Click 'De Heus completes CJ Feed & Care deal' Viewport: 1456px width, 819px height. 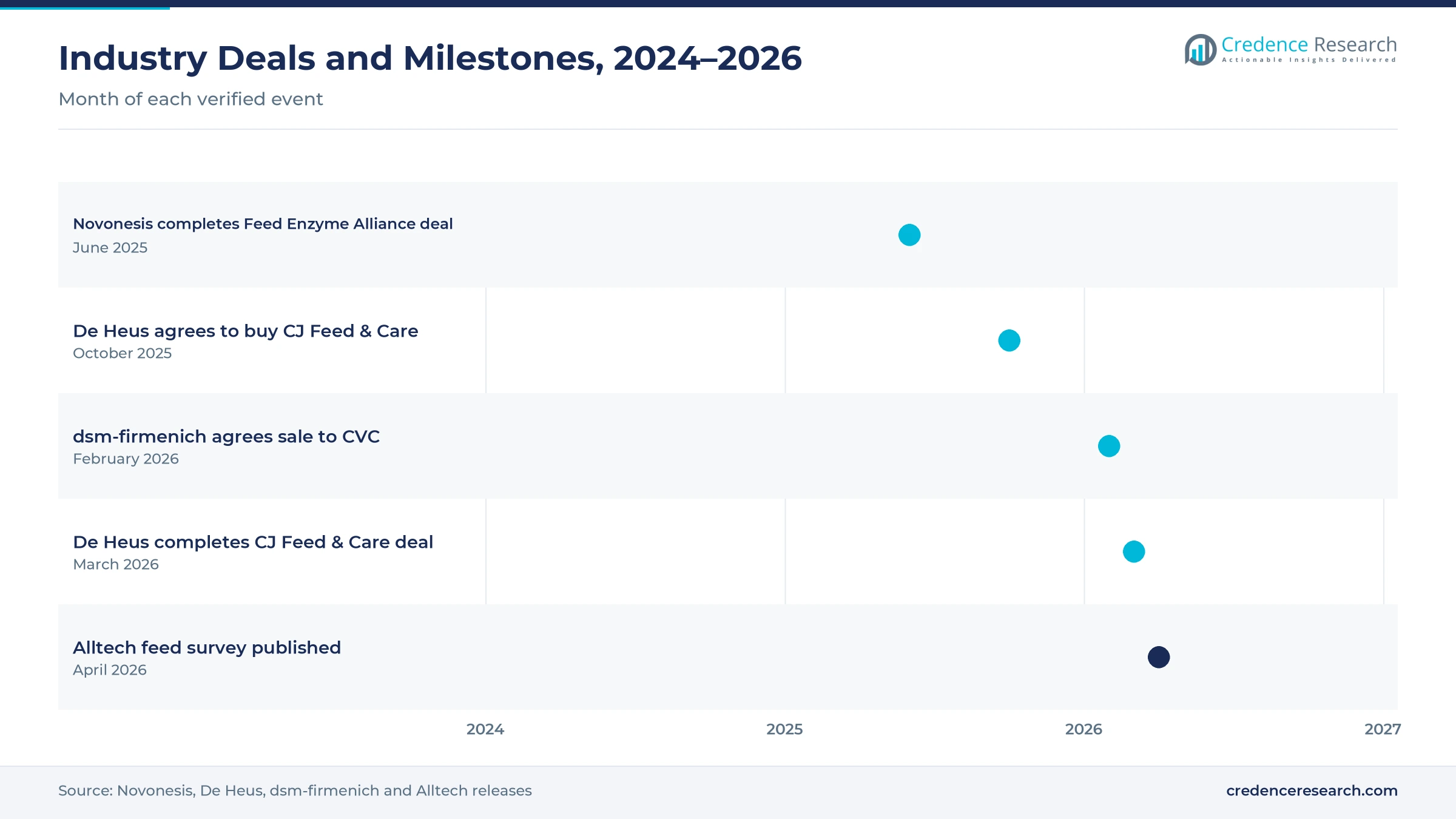(253, 542)
